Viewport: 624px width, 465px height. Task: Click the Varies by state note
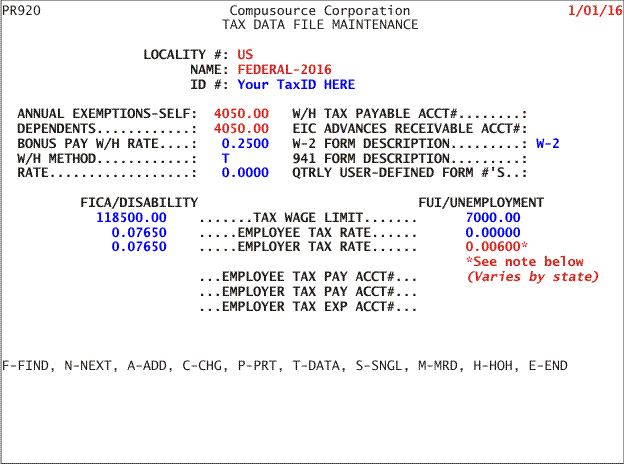click(x=532, y=277)
